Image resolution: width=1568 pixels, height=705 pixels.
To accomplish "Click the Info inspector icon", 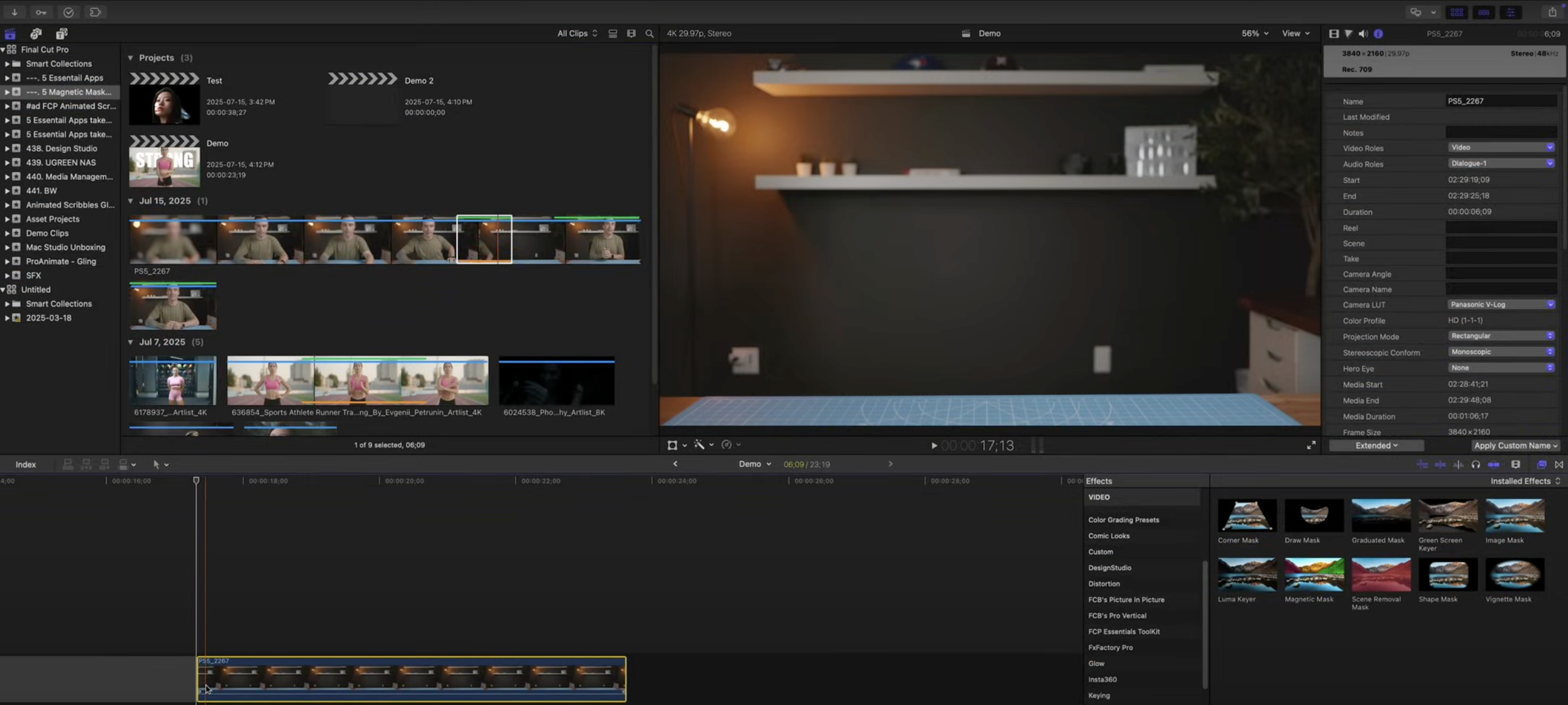I will 1378,34.
